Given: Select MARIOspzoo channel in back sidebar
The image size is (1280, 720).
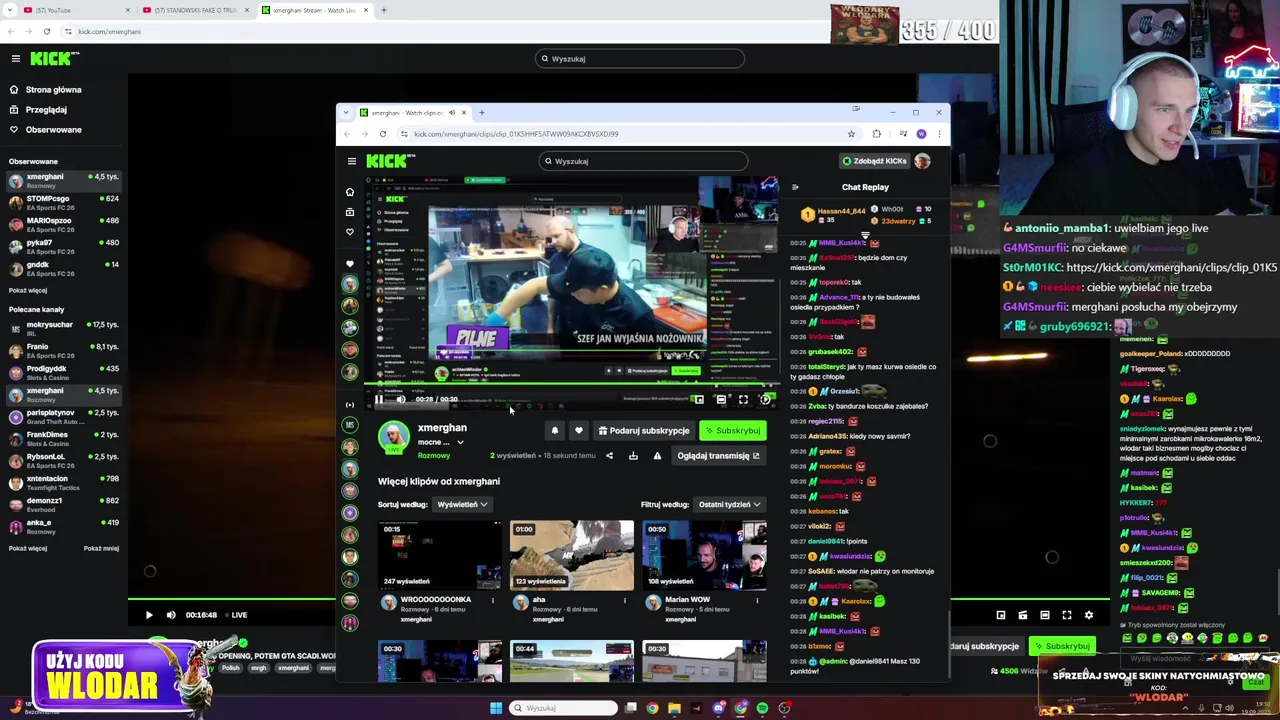Looking at the screenshot, I should 62,224.
